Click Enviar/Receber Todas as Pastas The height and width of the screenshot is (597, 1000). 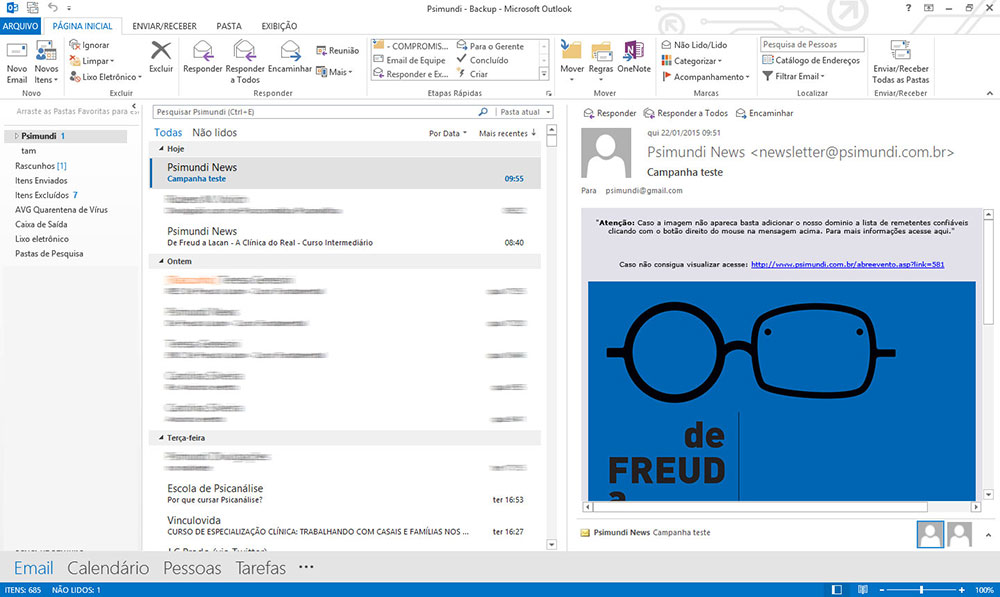coord(900,62)
